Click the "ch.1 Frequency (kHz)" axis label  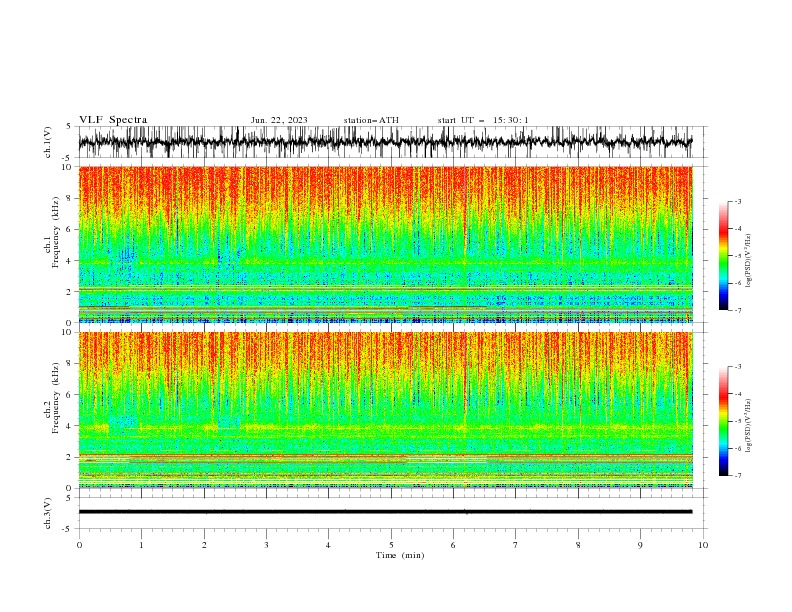(52, 233)
